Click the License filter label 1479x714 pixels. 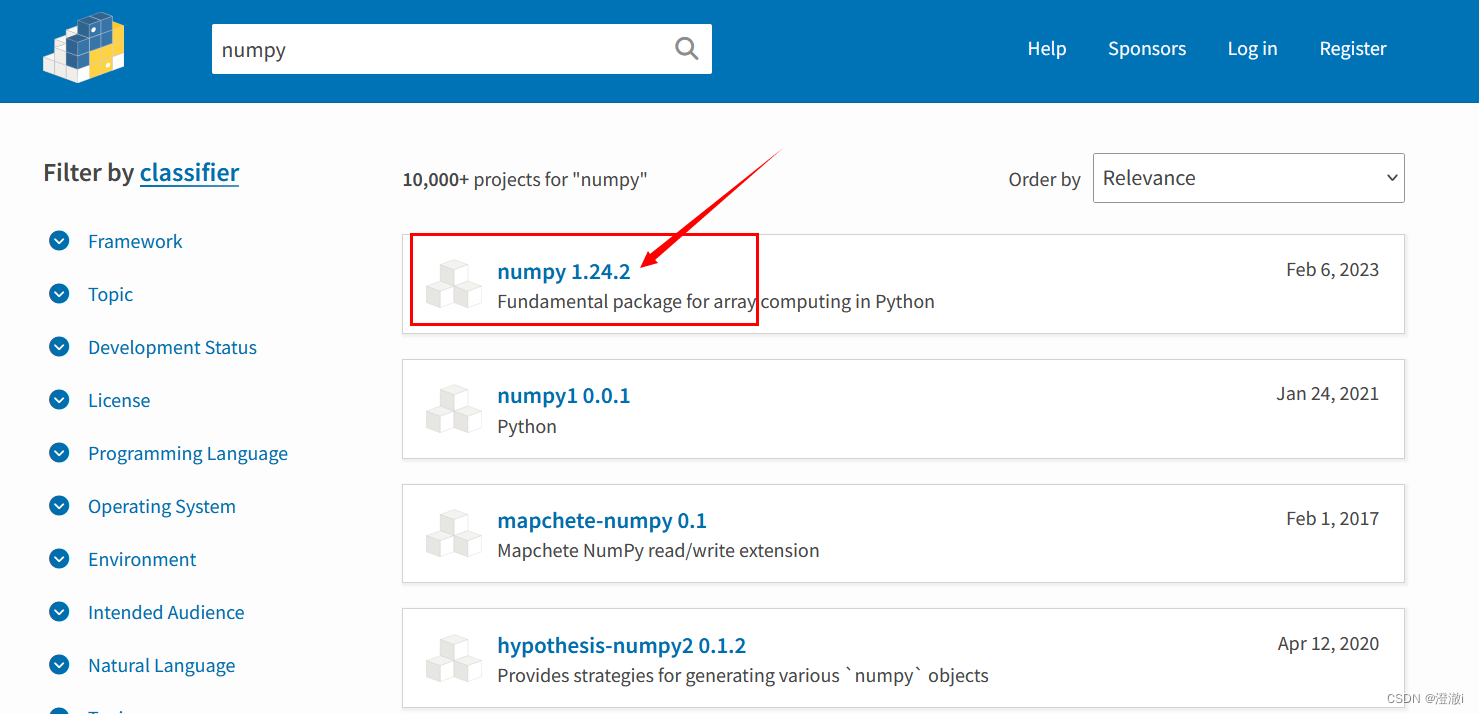[119, 400]
